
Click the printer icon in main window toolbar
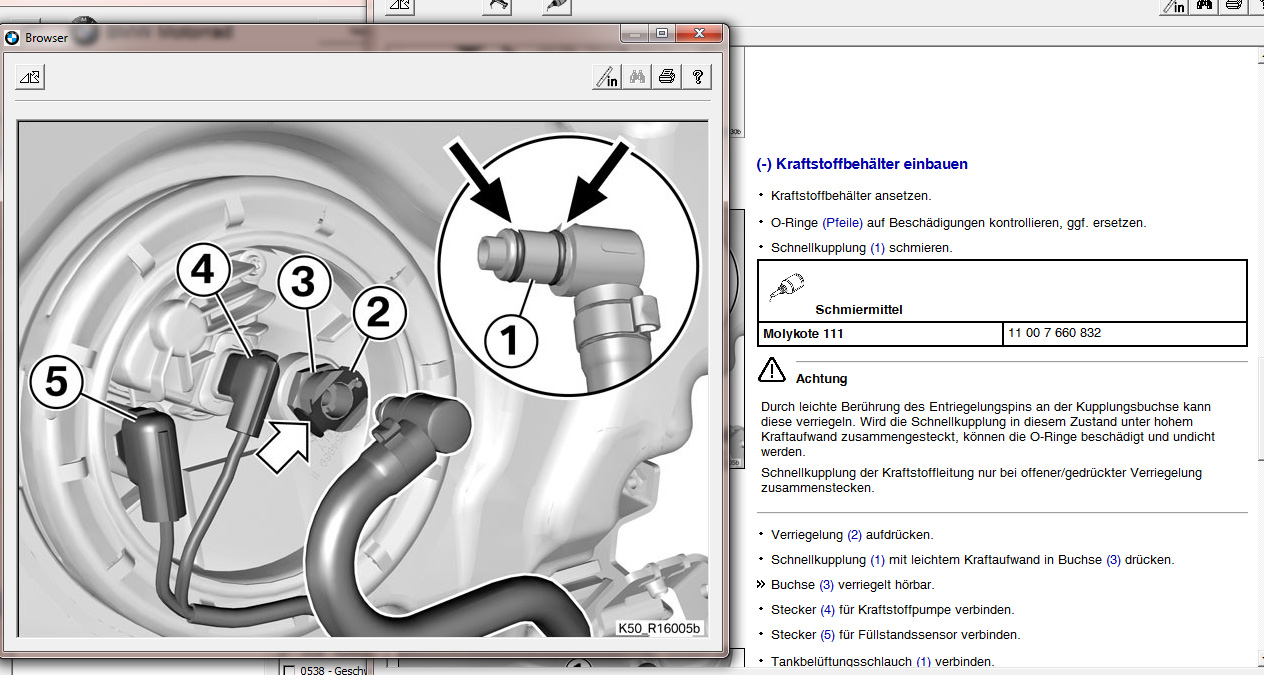pyautogui.click(x=1234, y=6)
